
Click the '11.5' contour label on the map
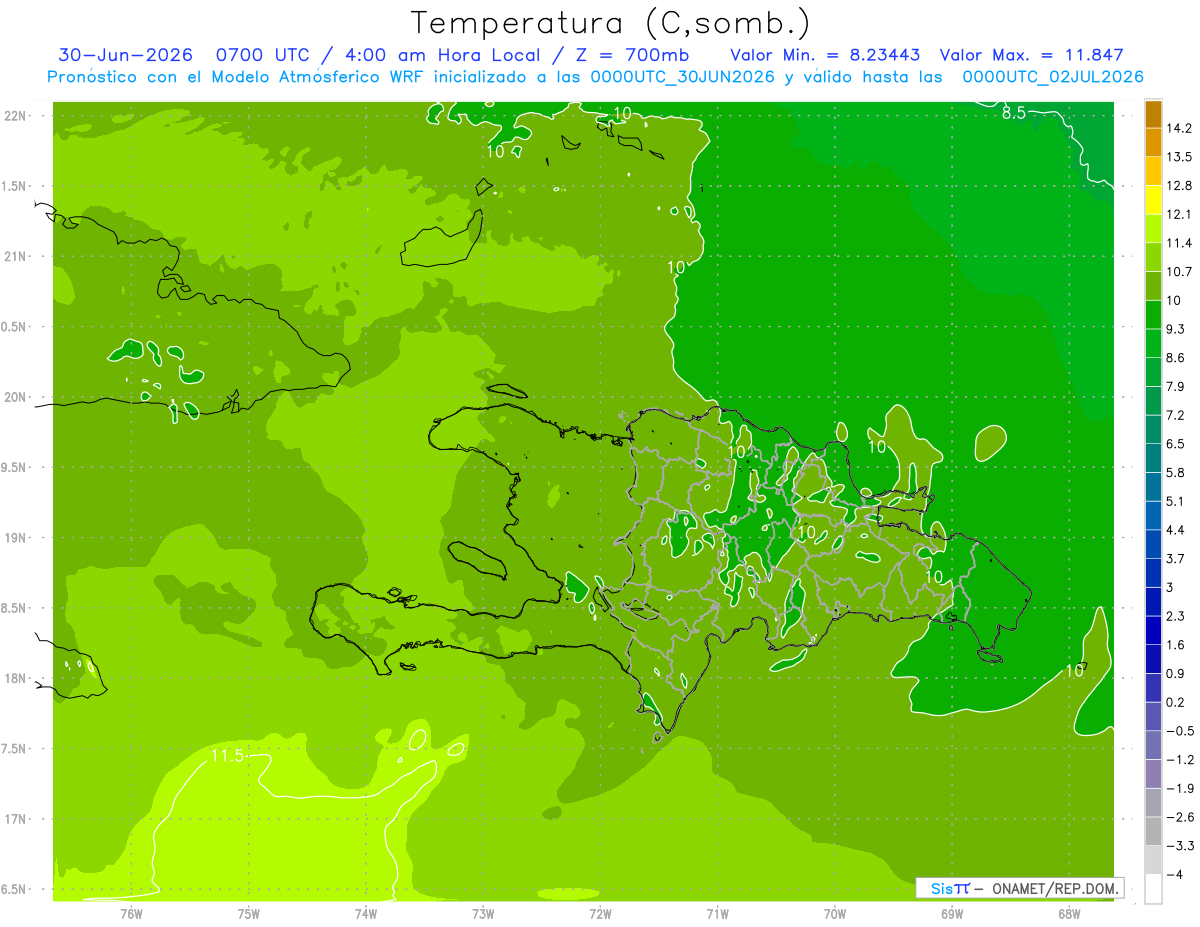(x=227, y=755)
